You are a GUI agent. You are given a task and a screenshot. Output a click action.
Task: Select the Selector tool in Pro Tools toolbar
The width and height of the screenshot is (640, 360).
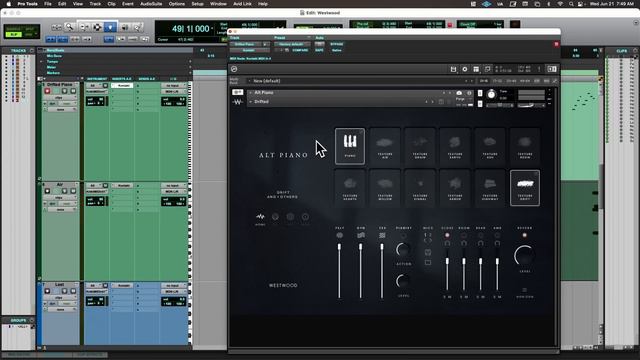tap(97, 27)
